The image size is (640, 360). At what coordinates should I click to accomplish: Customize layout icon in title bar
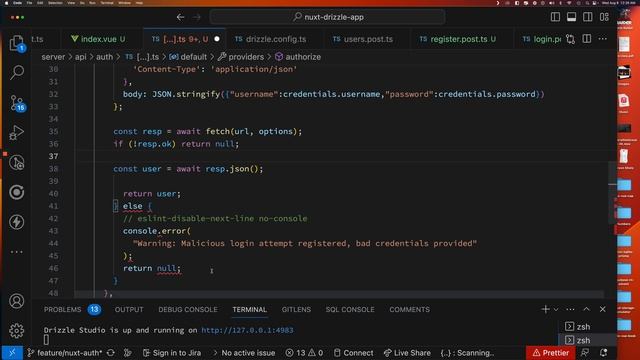[x=604, y=17]
